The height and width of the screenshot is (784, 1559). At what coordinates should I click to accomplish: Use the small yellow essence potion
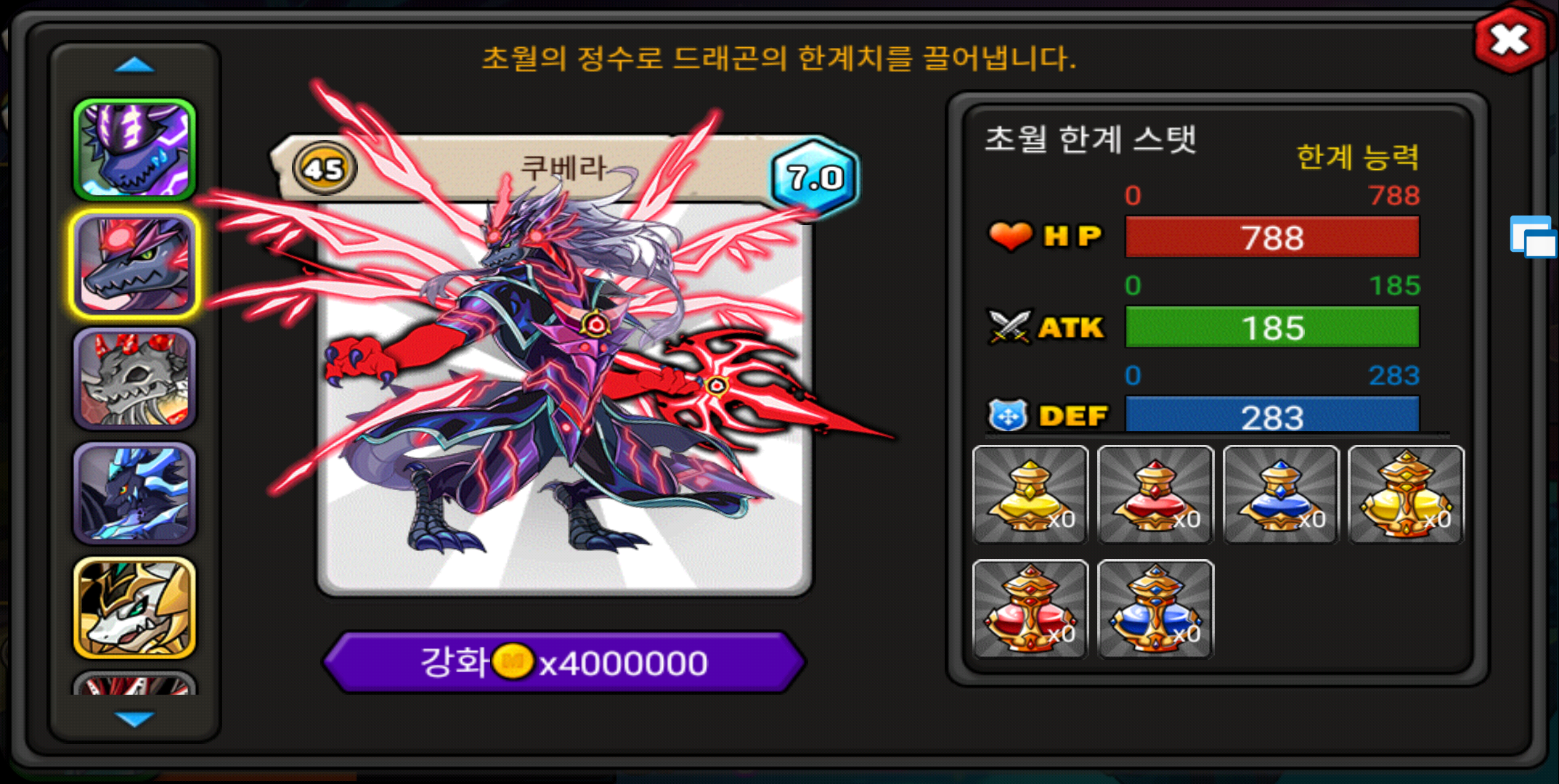1030,494
